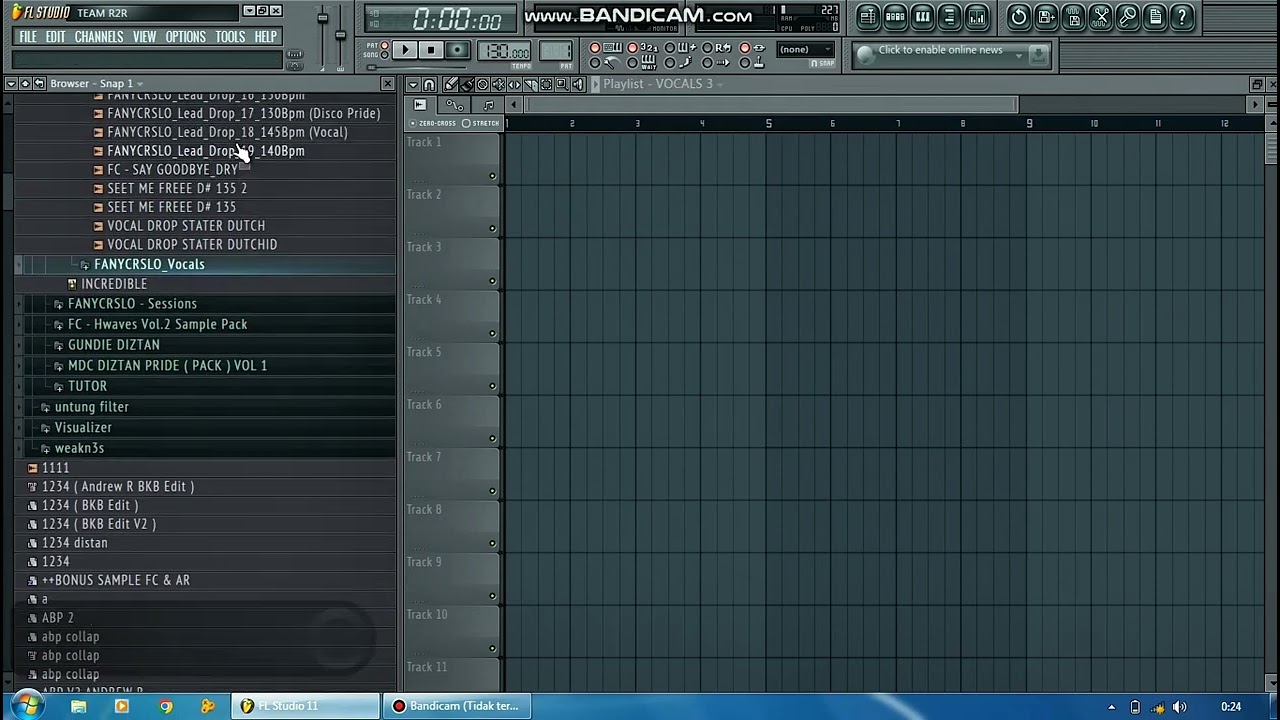The height and width of the screenshot is (720, 1280).
Task: Click the Help question mark icon
Action: tap(1182, 17)
